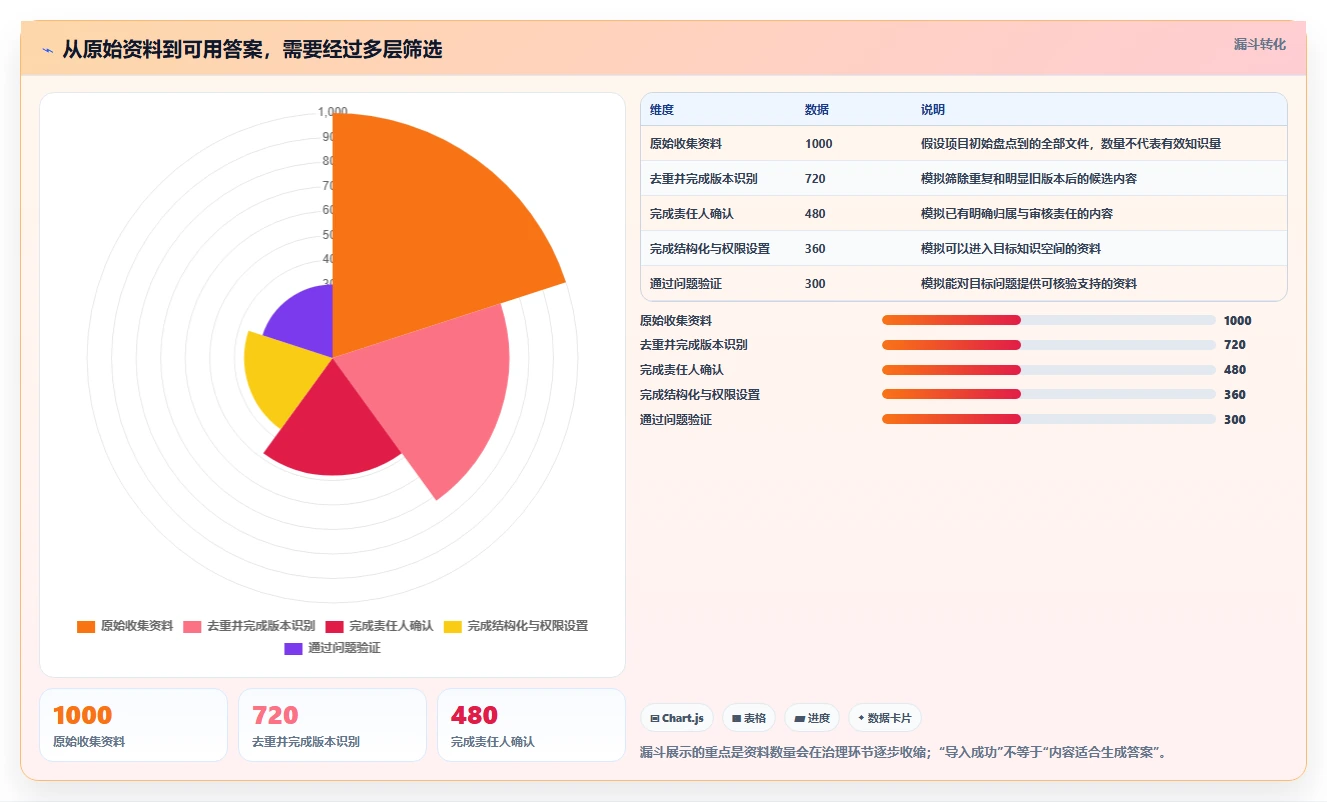Click the 300 value beside the progress bar
Viewport: 1327px width, 802px height.
click(1235, 420)
